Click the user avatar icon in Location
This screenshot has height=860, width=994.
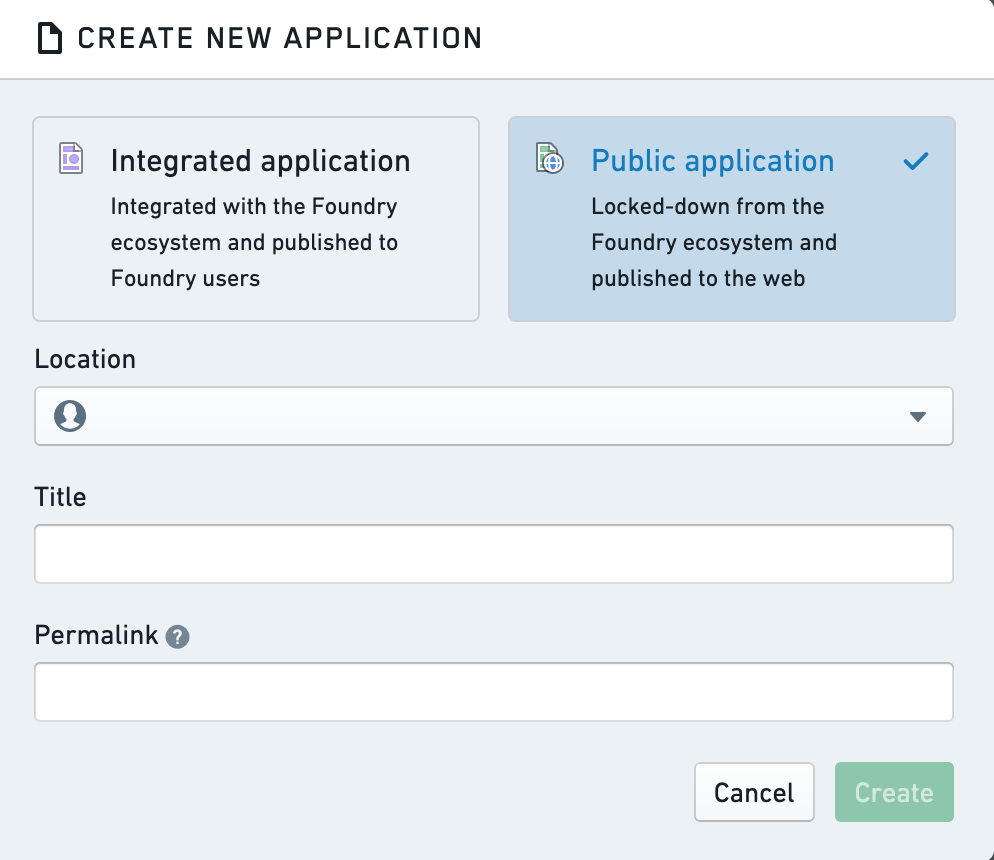70,416
